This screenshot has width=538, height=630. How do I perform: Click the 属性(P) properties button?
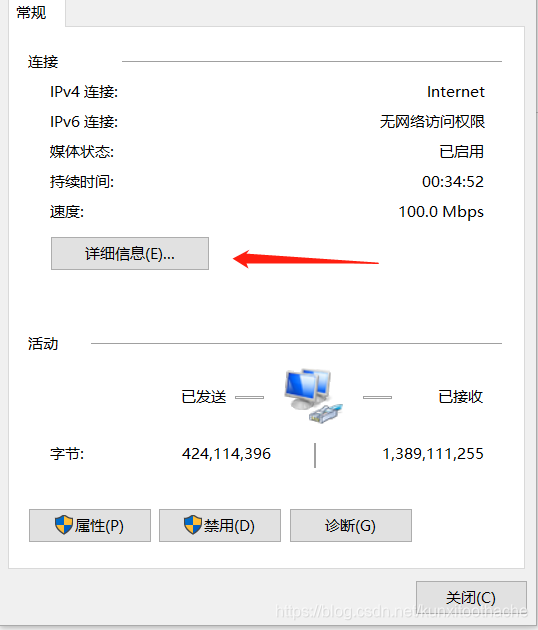click(90, 526)
